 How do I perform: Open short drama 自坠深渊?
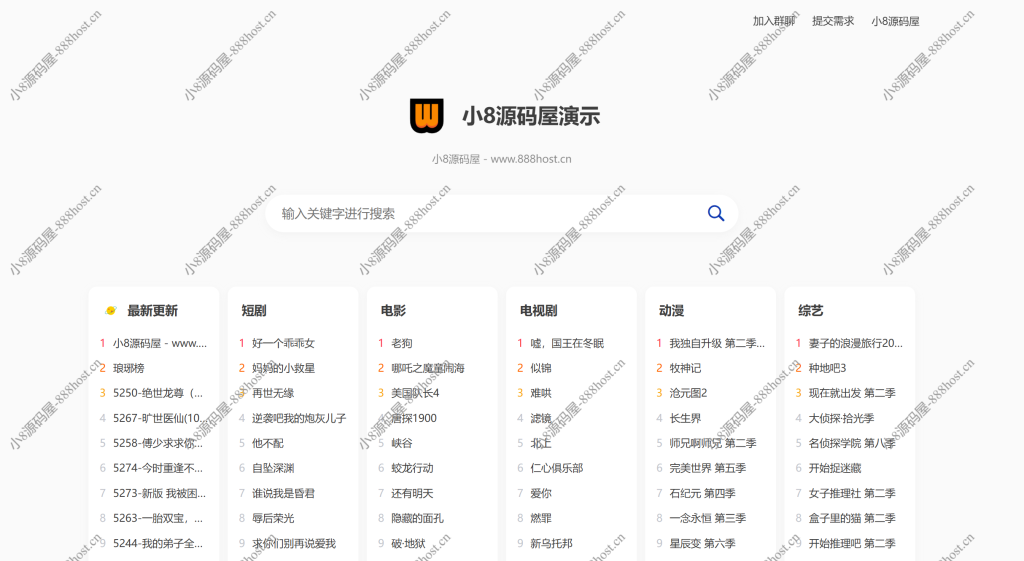coord(273,468)
